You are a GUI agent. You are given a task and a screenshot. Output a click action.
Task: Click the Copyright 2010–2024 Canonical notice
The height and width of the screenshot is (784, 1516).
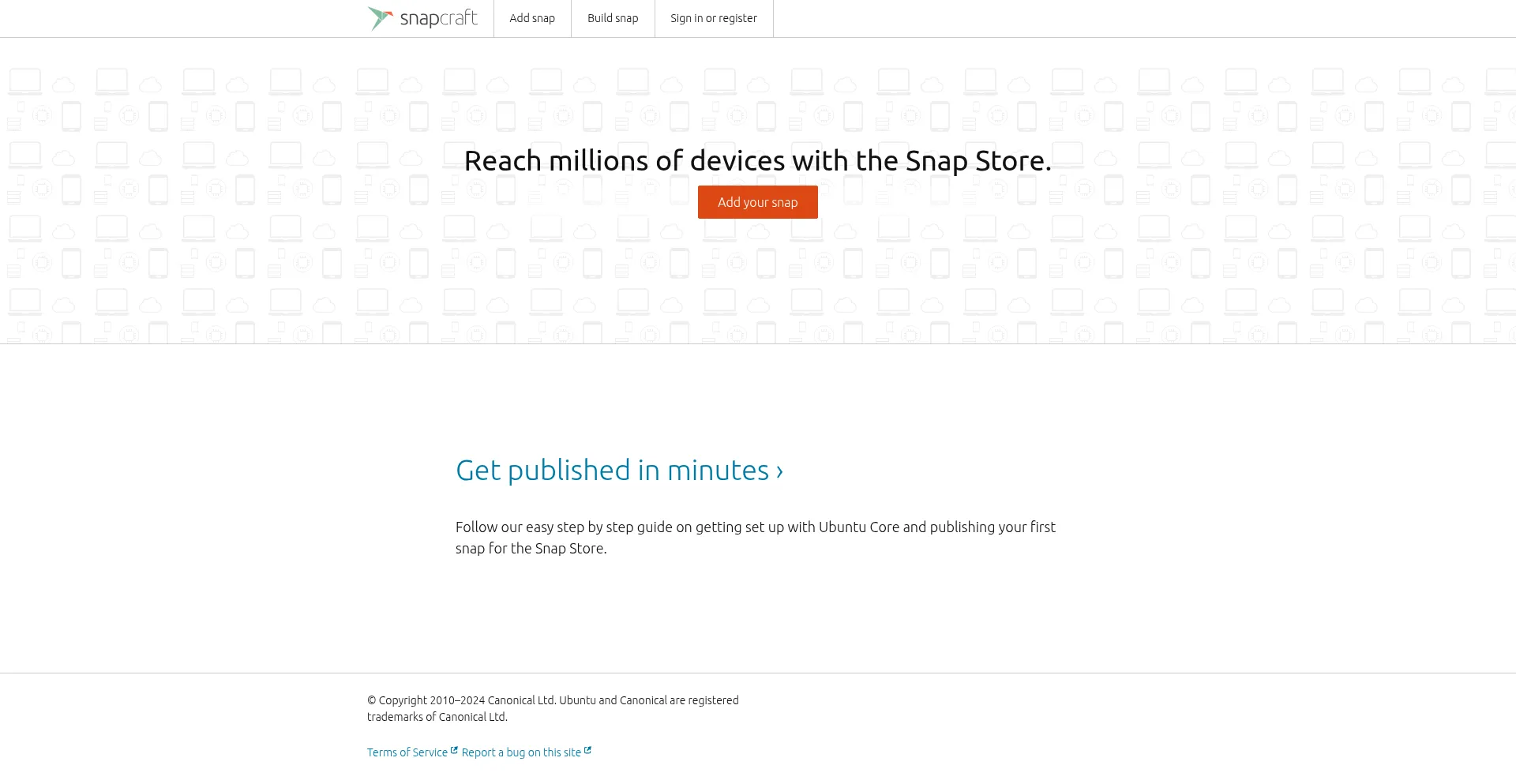click(x=553, y=700)
